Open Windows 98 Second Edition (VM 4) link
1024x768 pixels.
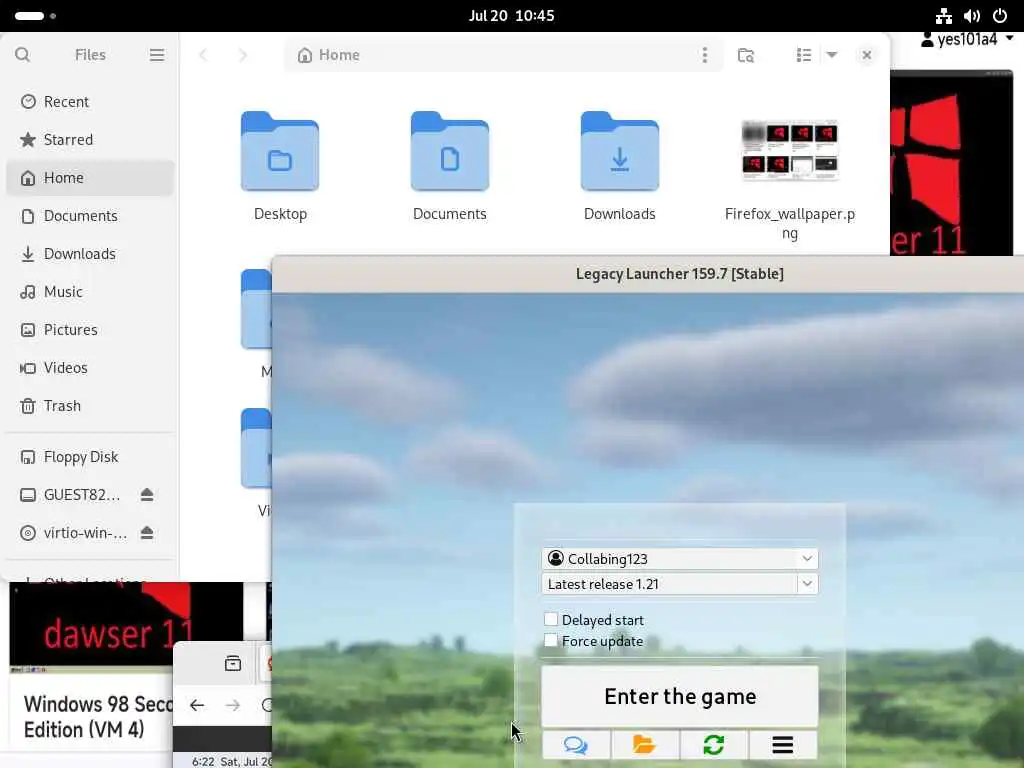point(98,716)
